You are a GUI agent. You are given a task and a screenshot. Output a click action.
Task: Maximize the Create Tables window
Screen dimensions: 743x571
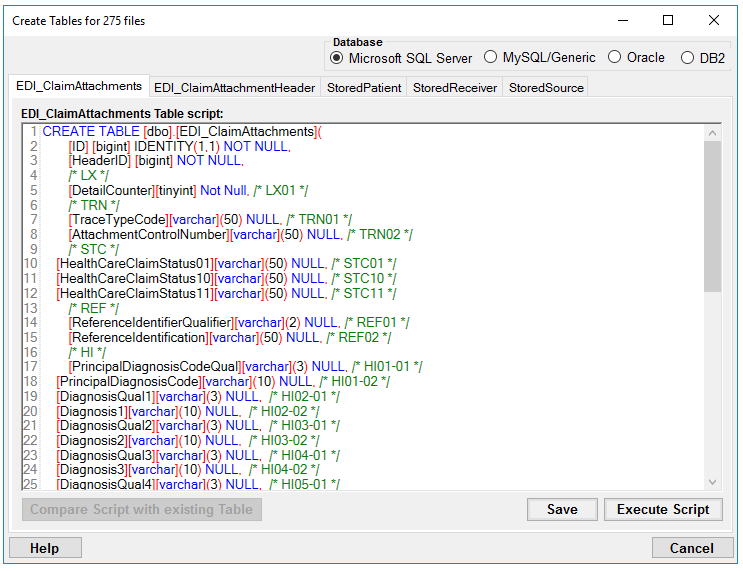click(668, 20)
